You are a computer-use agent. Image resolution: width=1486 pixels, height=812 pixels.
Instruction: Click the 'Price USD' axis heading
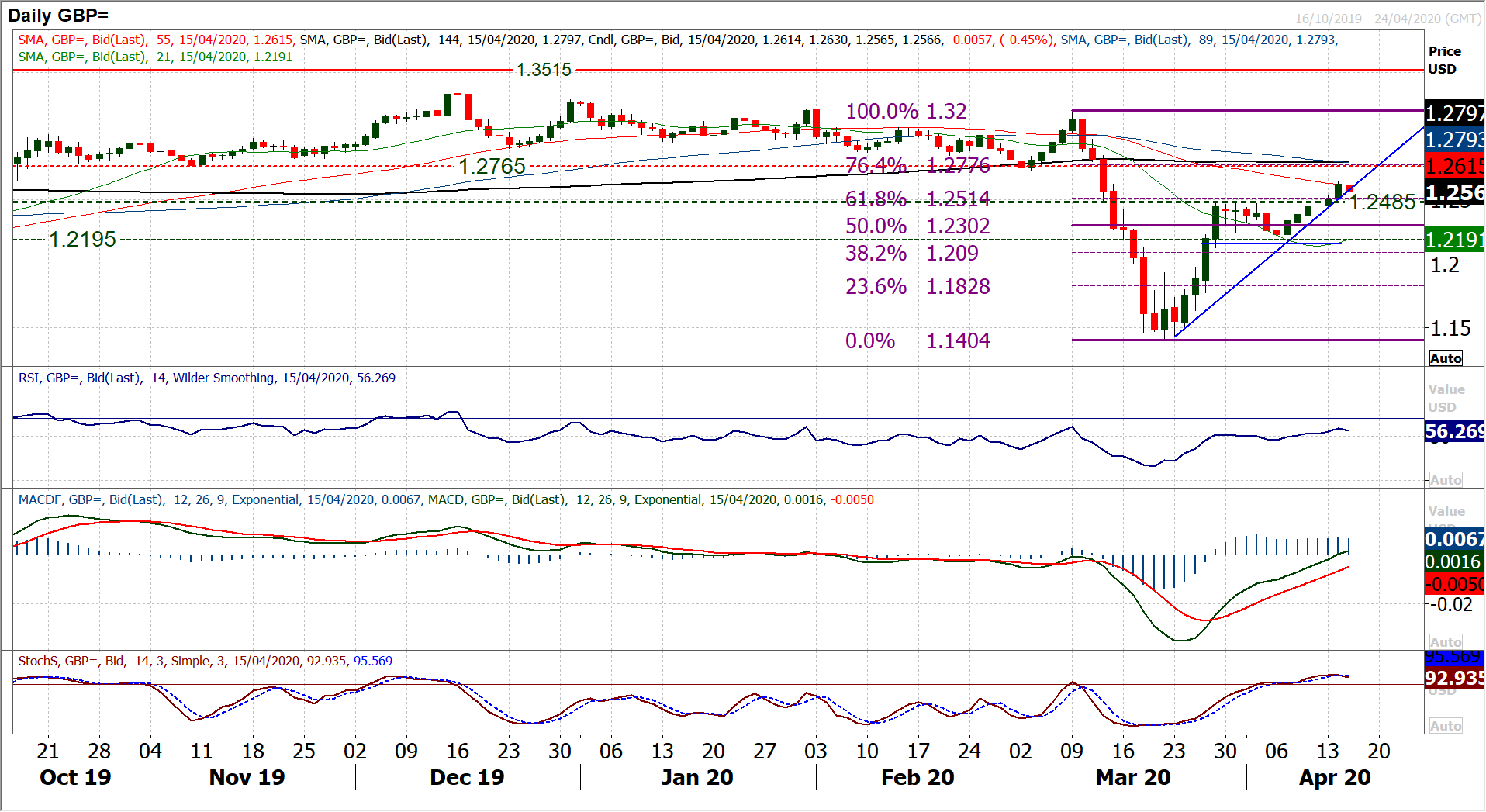coord(1444,60)
